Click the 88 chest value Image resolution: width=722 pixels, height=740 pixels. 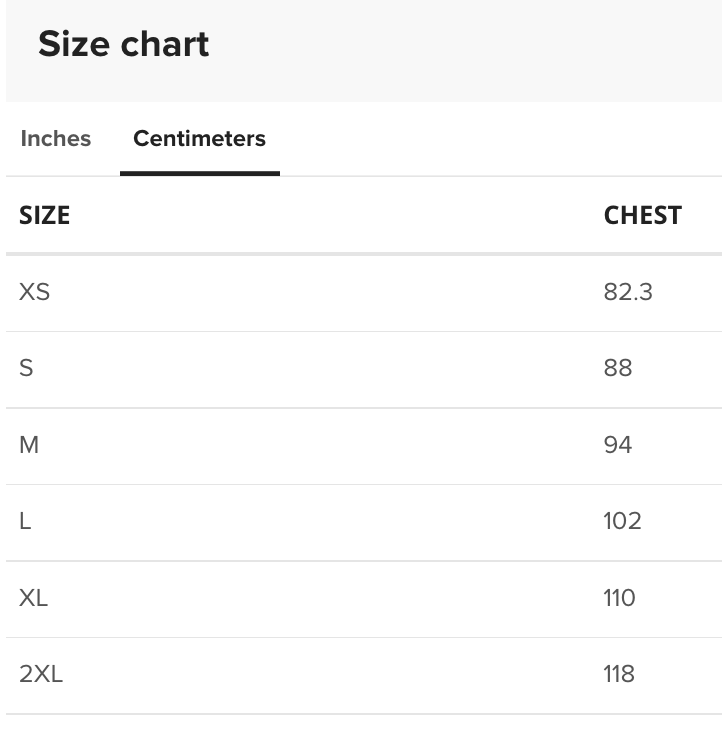[x=618, y=368]
